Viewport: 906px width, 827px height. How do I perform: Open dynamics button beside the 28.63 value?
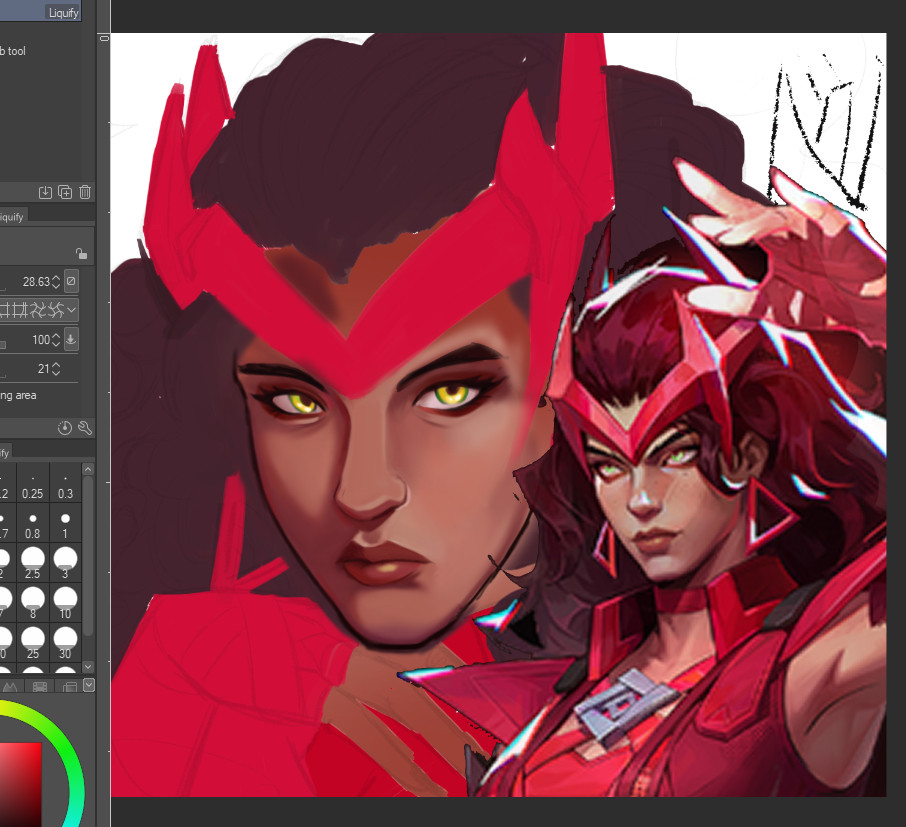click(71, 281)
